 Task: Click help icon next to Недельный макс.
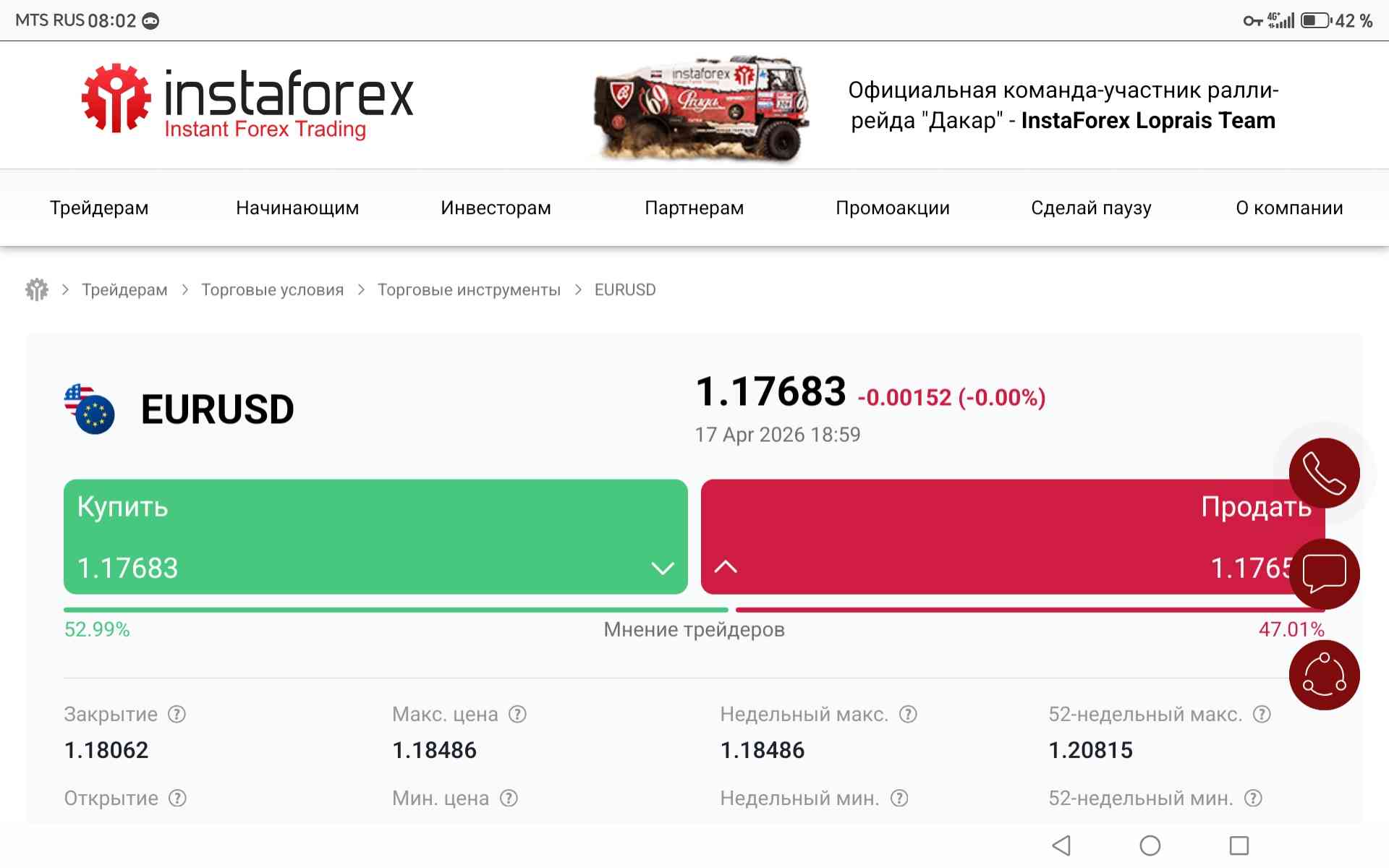908,715
